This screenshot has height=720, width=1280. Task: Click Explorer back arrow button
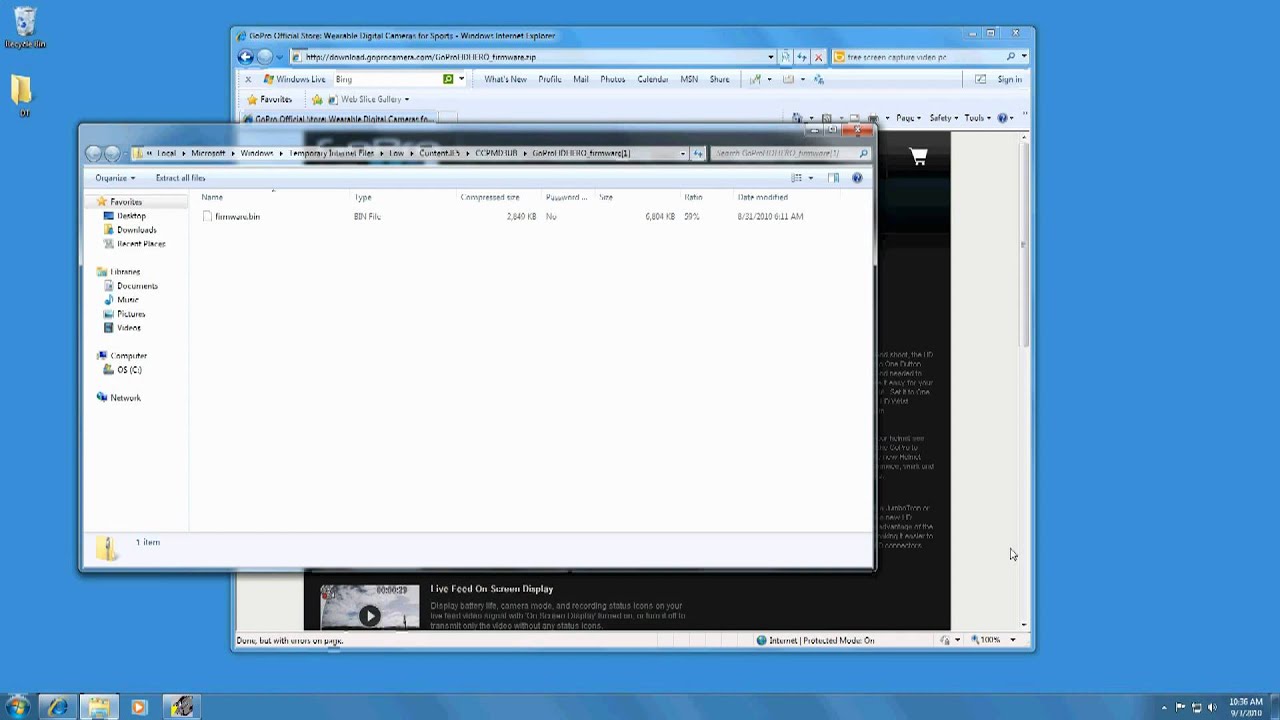click(93, 153)
